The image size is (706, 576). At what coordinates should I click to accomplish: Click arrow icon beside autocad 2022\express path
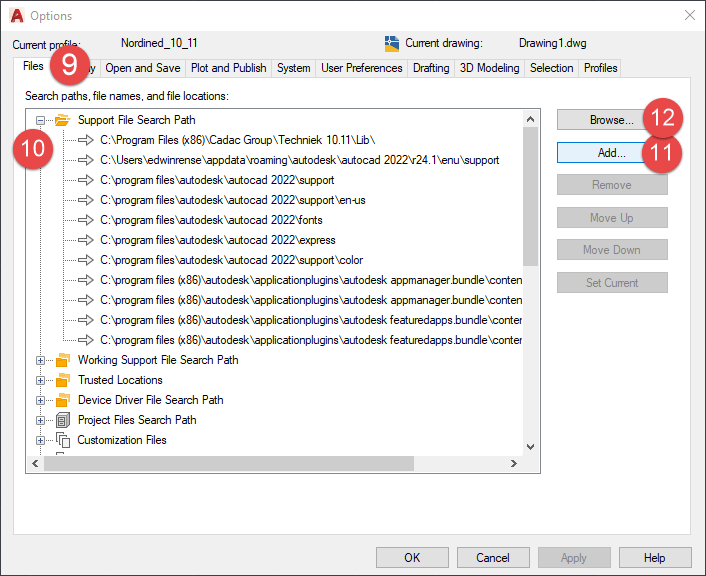click(86, 240)
